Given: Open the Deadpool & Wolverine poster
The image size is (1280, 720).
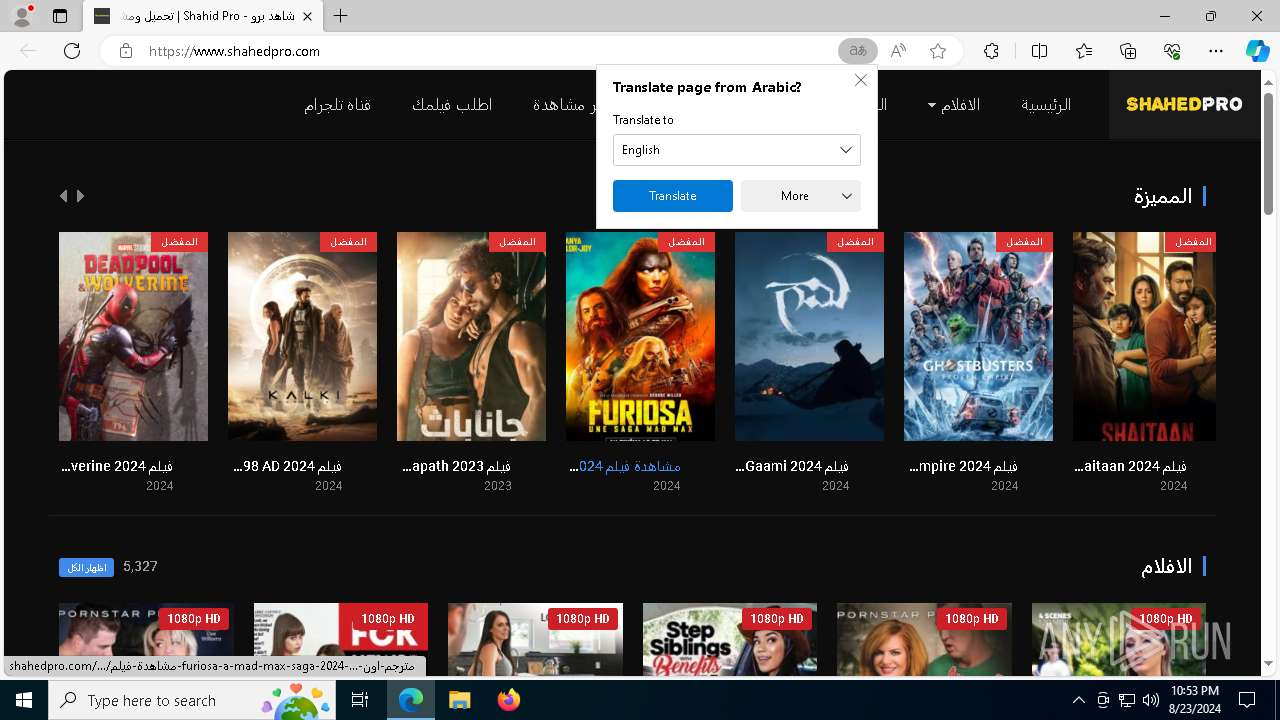Looking at the screenshot, I should 133,336.
